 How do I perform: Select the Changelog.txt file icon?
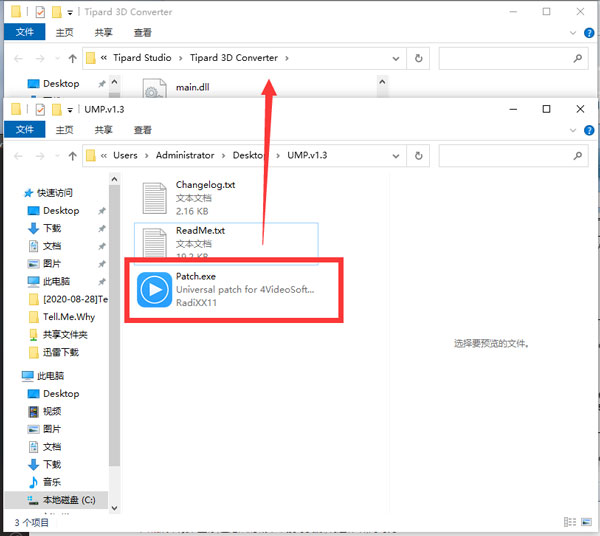coord(155,198)
